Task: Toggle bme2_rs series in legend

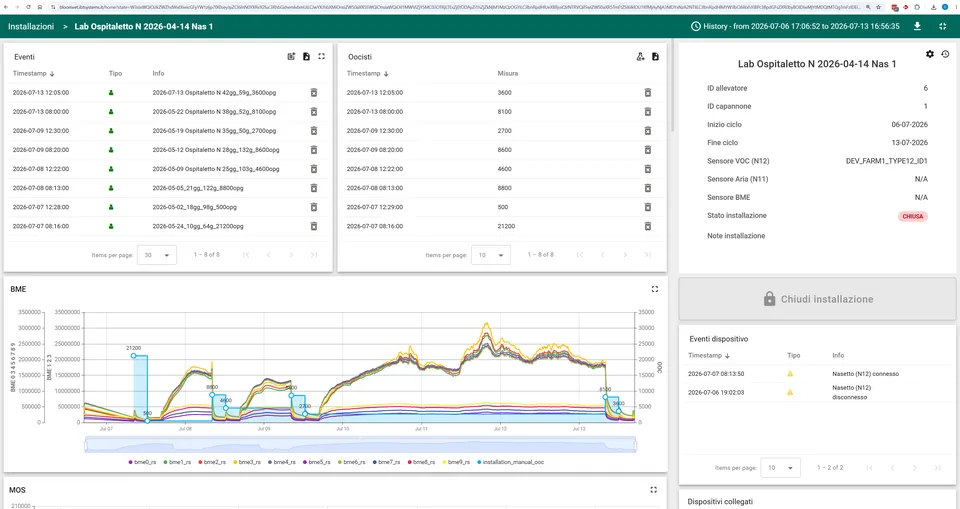Action: [x=212, y=462]
